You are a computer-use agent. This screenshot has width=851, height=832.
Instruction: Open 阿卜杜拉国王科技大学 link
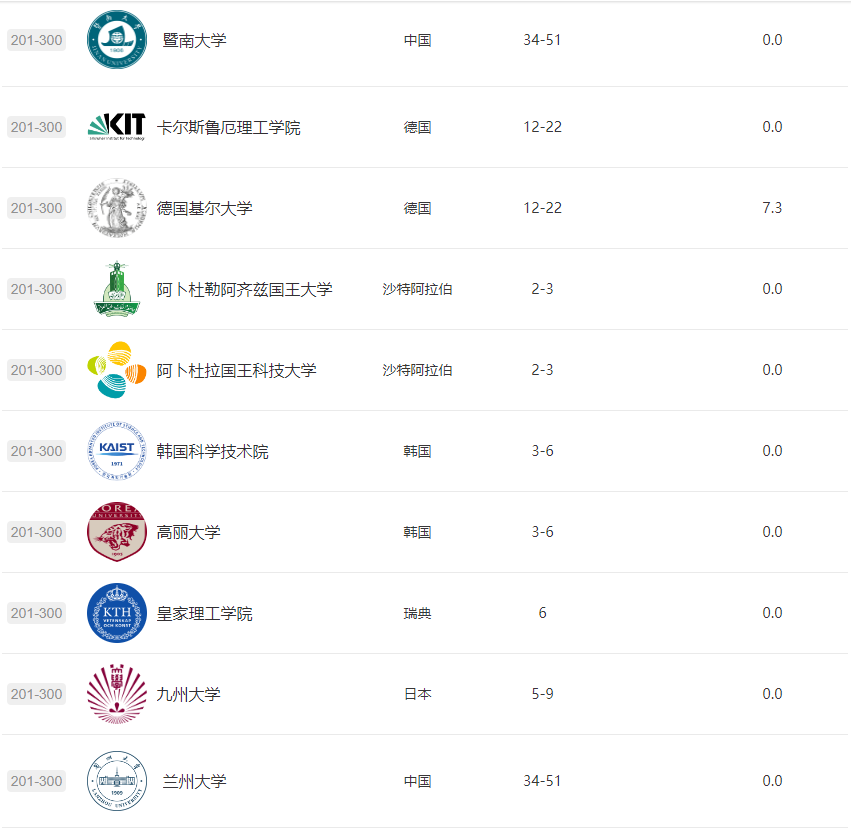coord(237,370)
